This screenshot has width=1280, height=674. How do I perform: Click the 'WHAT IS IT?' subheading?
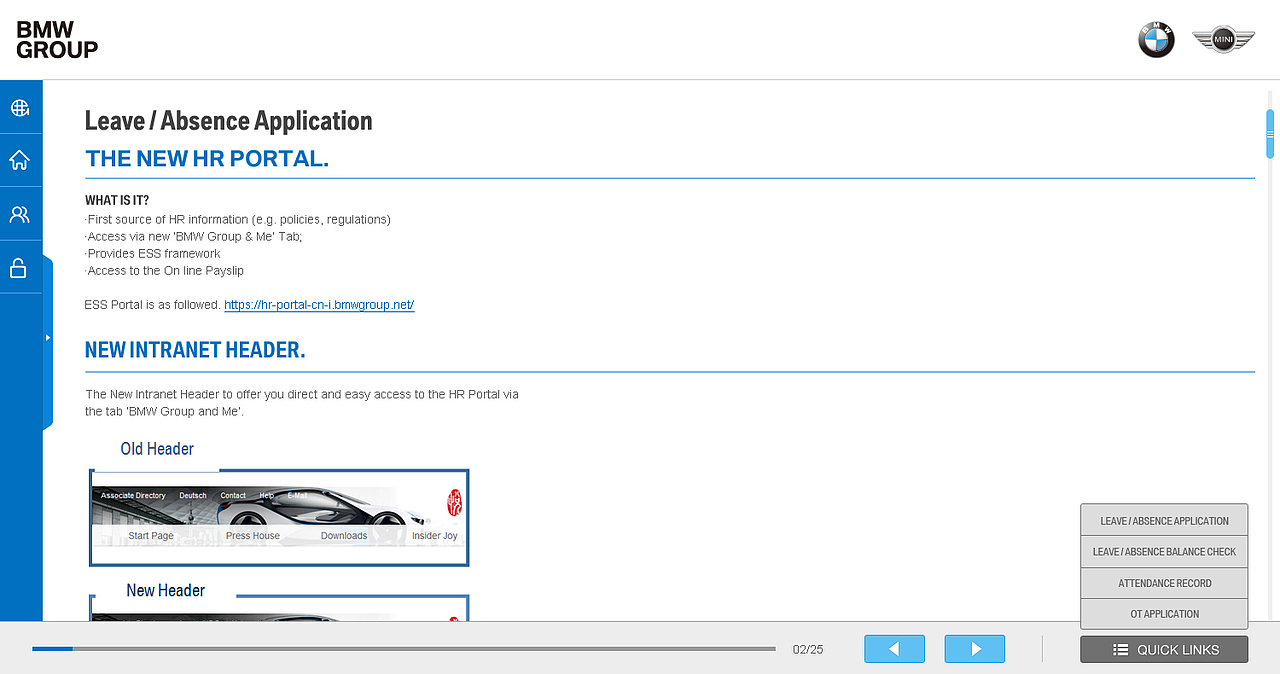[117, 200]
